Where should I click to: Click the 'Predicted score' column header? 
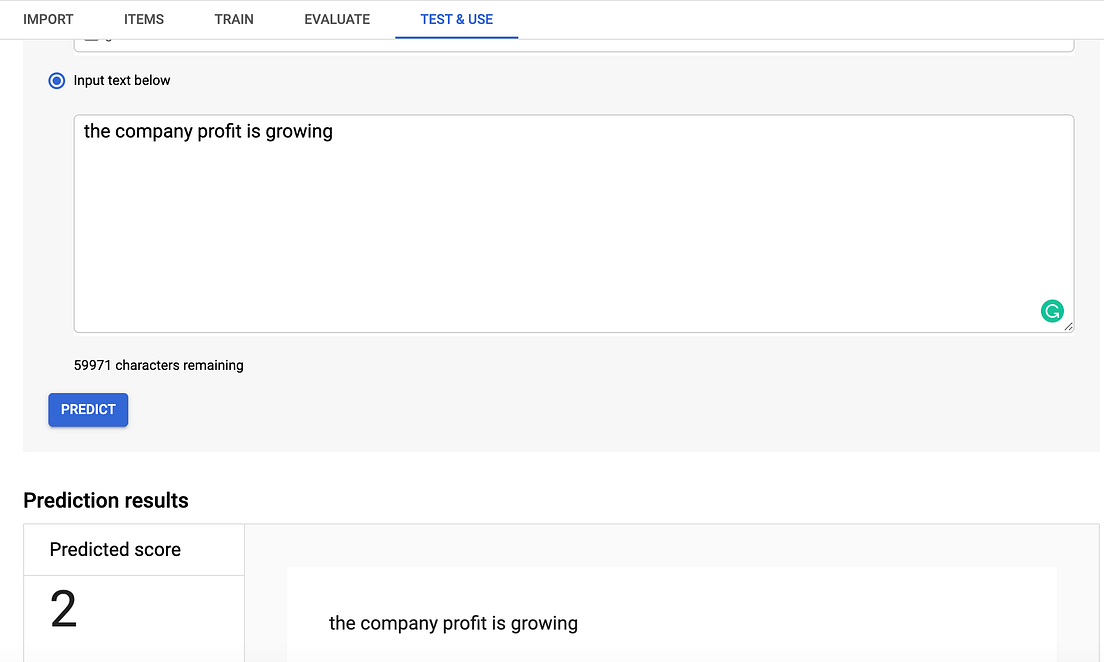pos(114,549)
